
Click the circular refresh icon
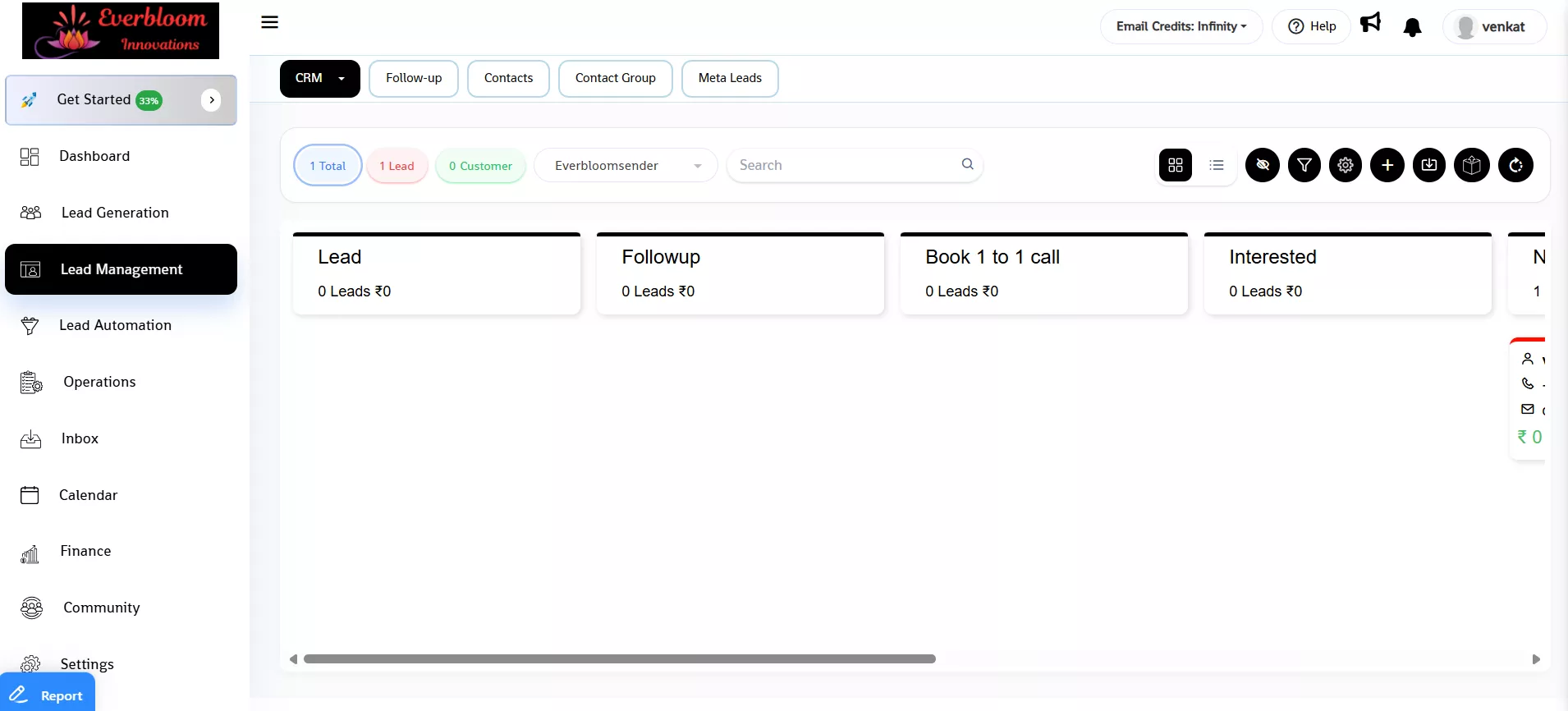click(x=1515, y=165)
